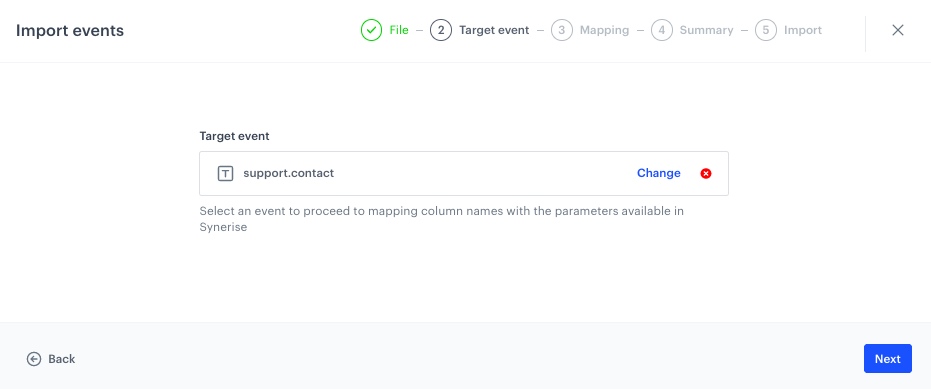Jump to the Summary step label
Image resolution: width=931 pixels, height=389 pixels.
707,30
